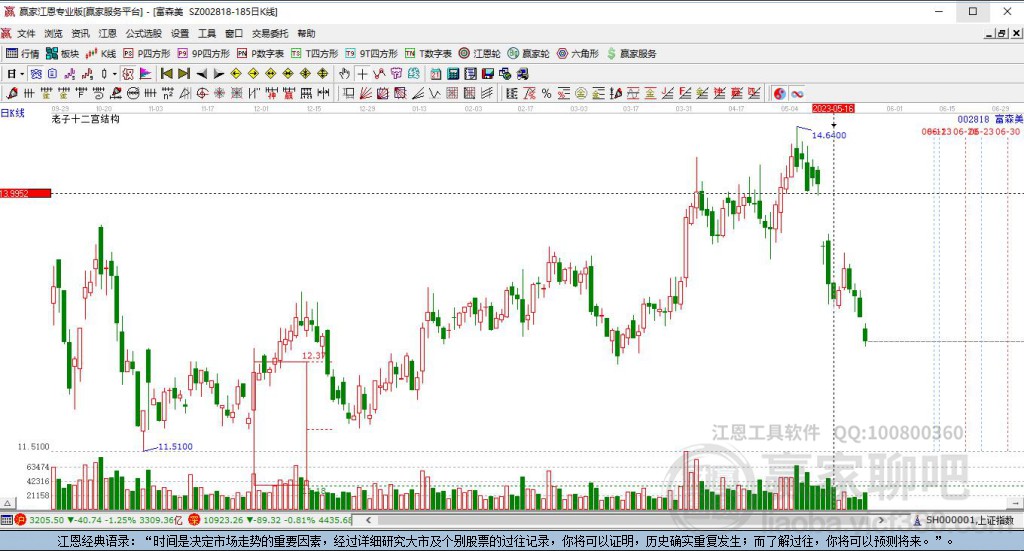Image resolution: width=1024 pixels, height=551 pixels.
Task: Open P数字表 tool
Action: [x=260, y=54]
